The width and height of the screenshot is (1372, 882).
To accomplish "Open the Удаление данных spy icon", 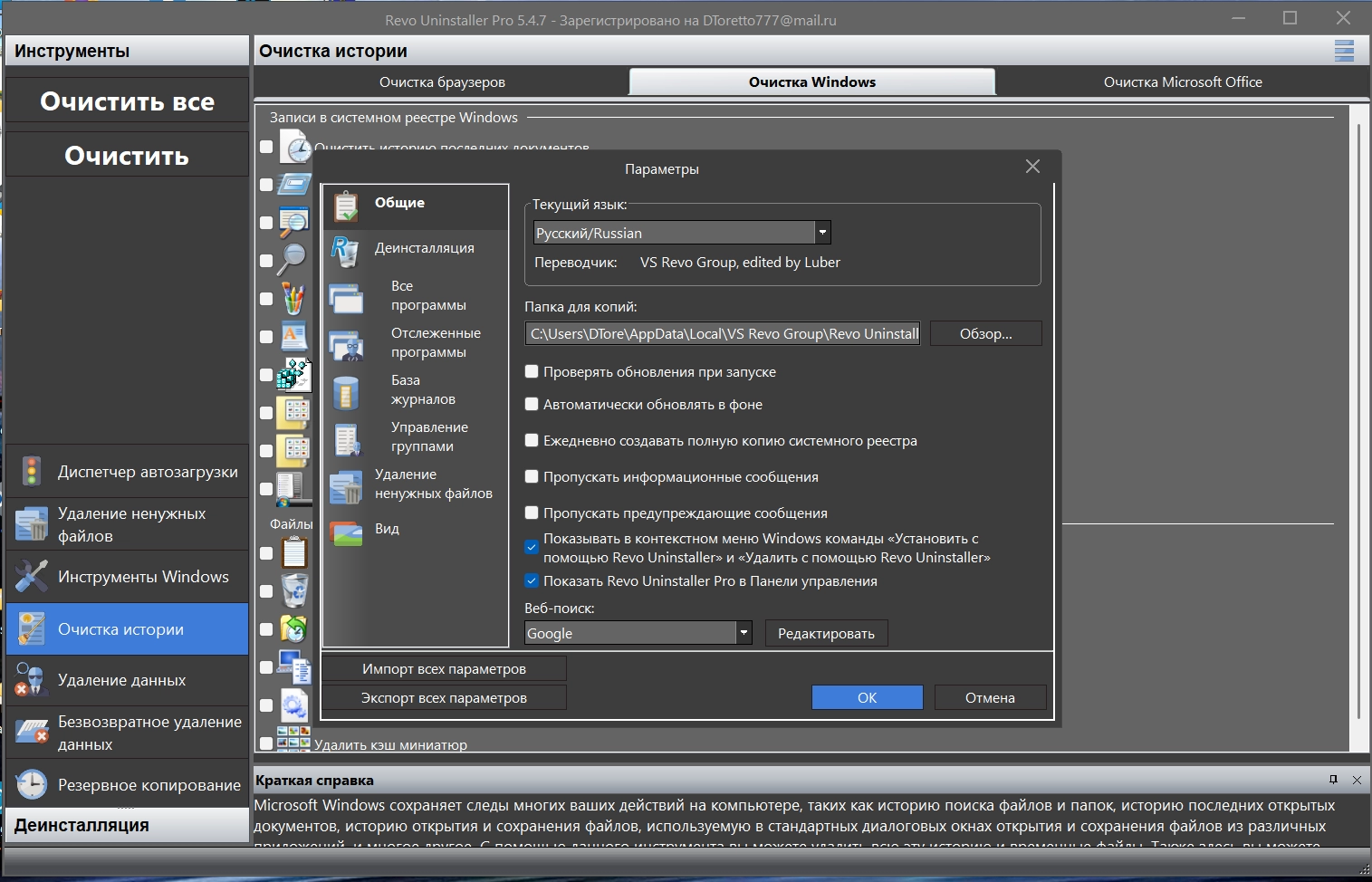I will pos(32,679).
